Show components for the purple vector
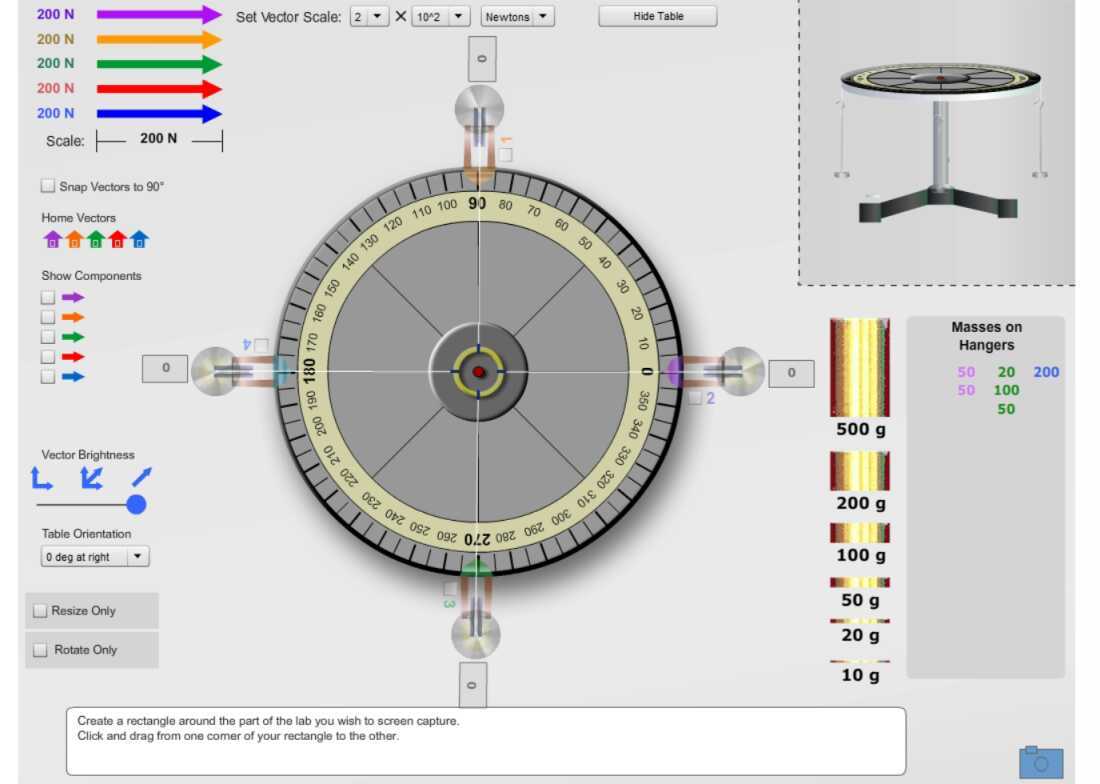Screen dimensions: 1100x784 (48, 297)
